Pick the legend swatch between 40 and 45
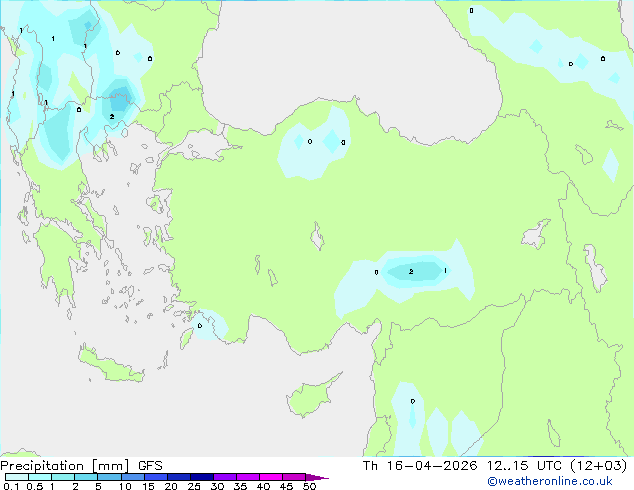The height and width of the screenshot is (490, 634). (x=271, y=477)
